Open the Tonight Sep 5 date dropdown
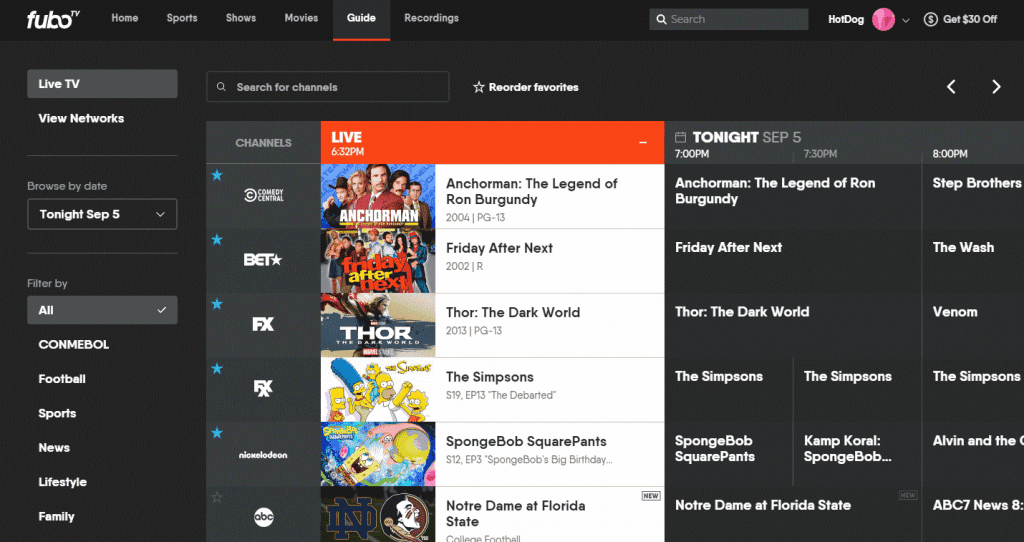 (x=102, y=214)
